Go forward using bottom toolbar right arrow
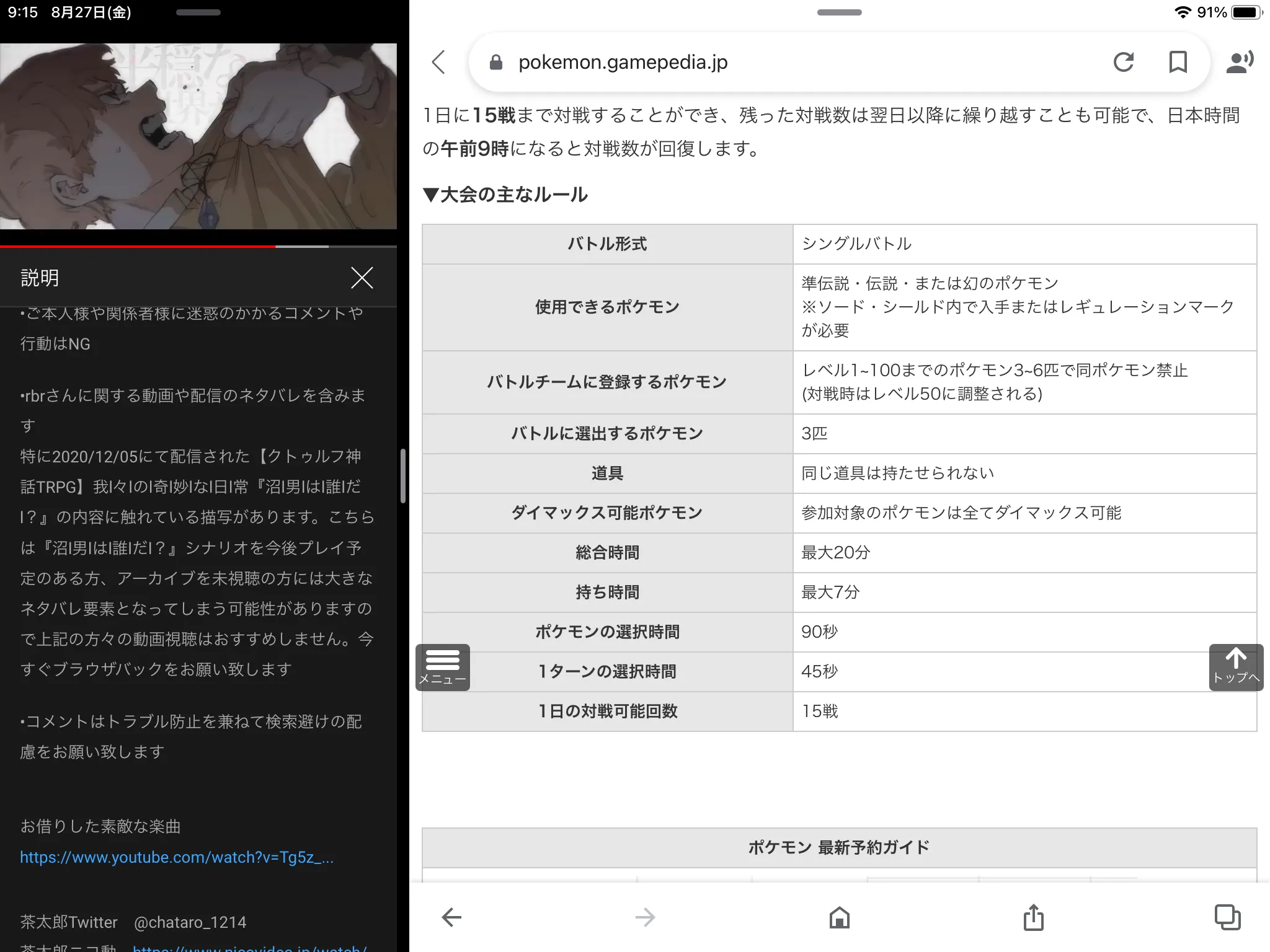This screenshot has width=1270, height=952. pyautogui.click(x=645, y=917)
